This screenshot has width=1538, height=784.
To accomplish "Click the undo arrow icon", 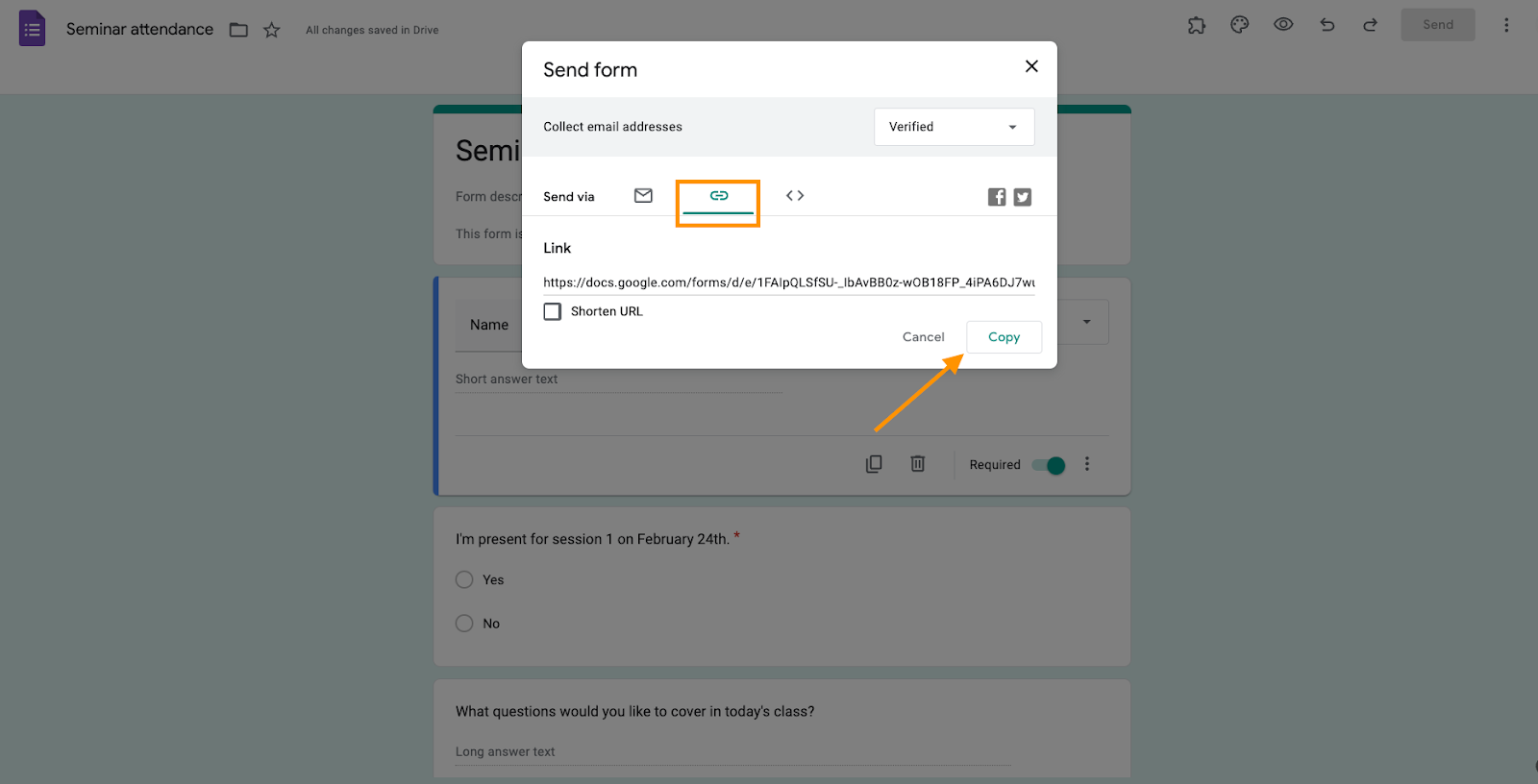I will coord(1327,25).
